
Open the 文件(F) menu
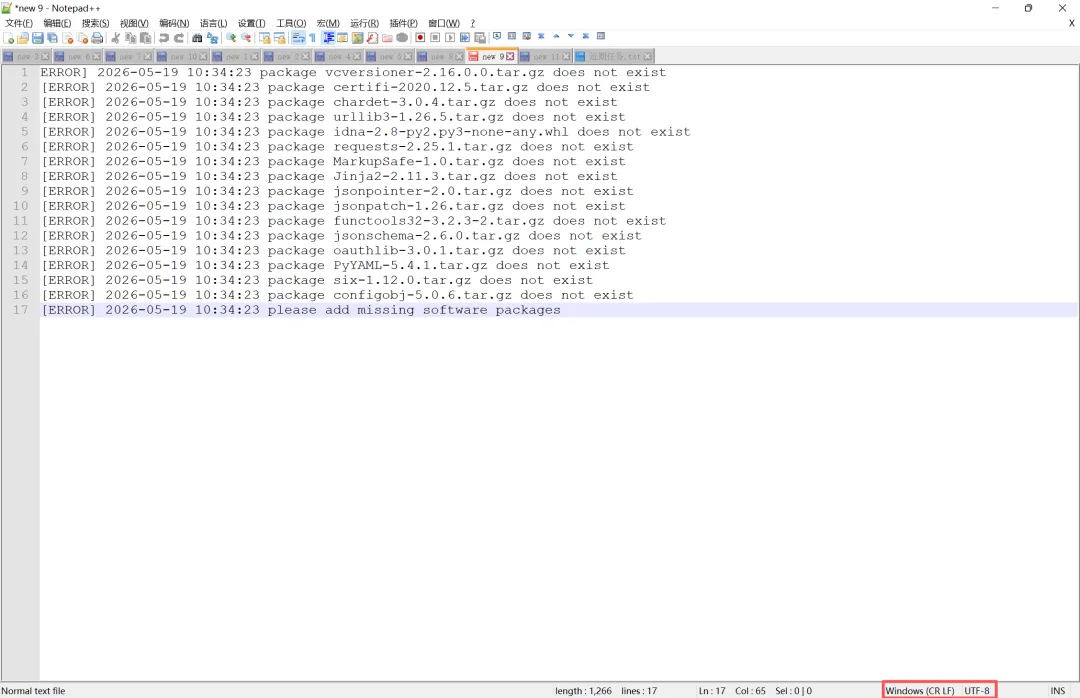[19, 23]
